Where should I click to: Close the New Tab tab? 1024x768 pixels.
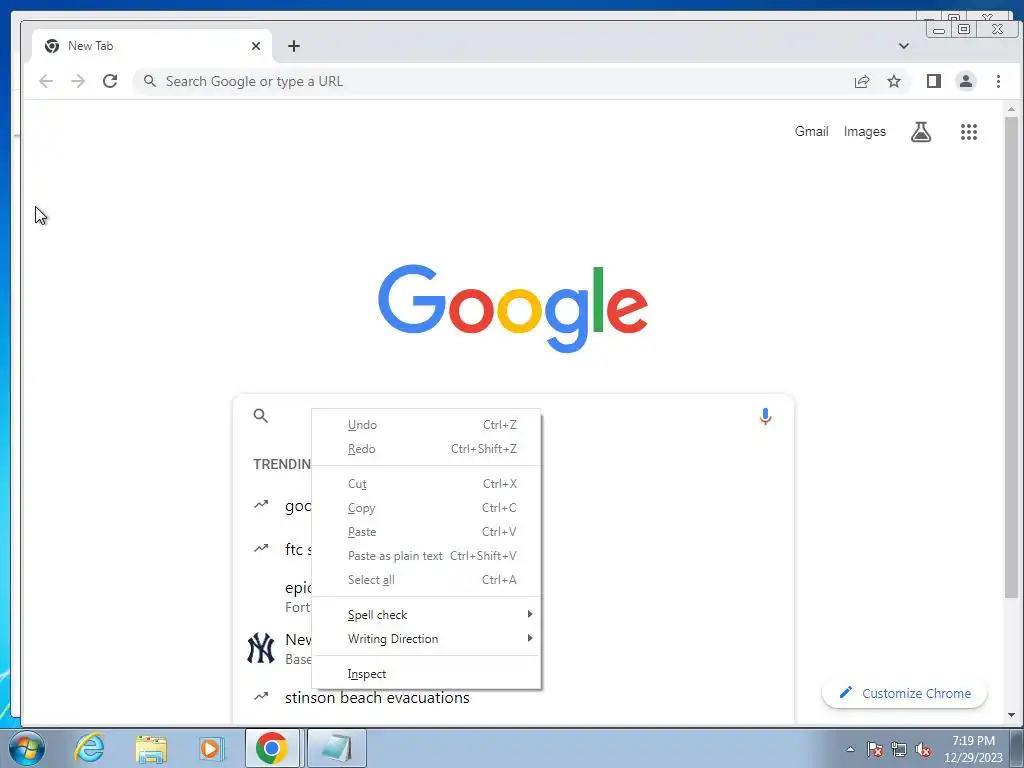(x=255, y=46)
